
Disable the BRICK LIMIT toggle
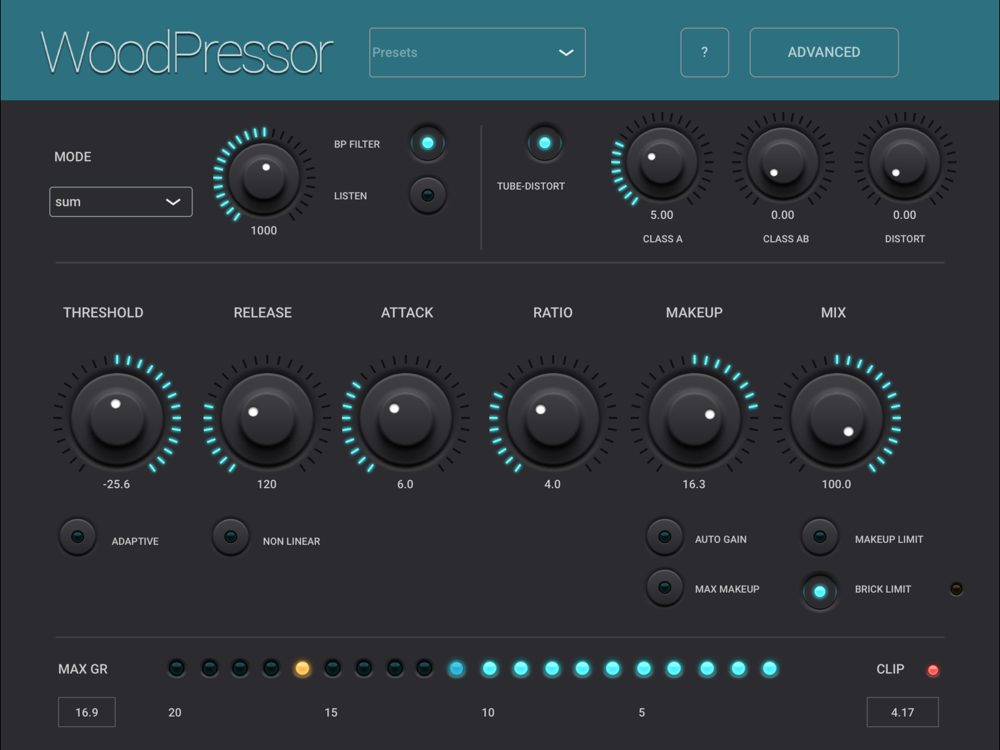click(x=820, y=591)
